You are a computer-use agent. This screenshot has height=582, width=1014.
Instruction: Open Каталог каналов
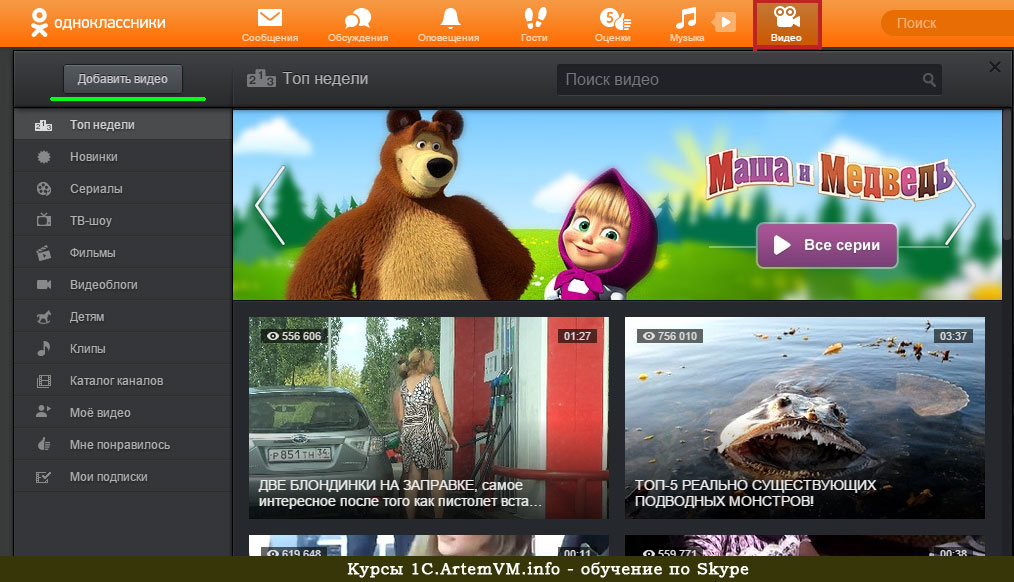pos(123,381)
